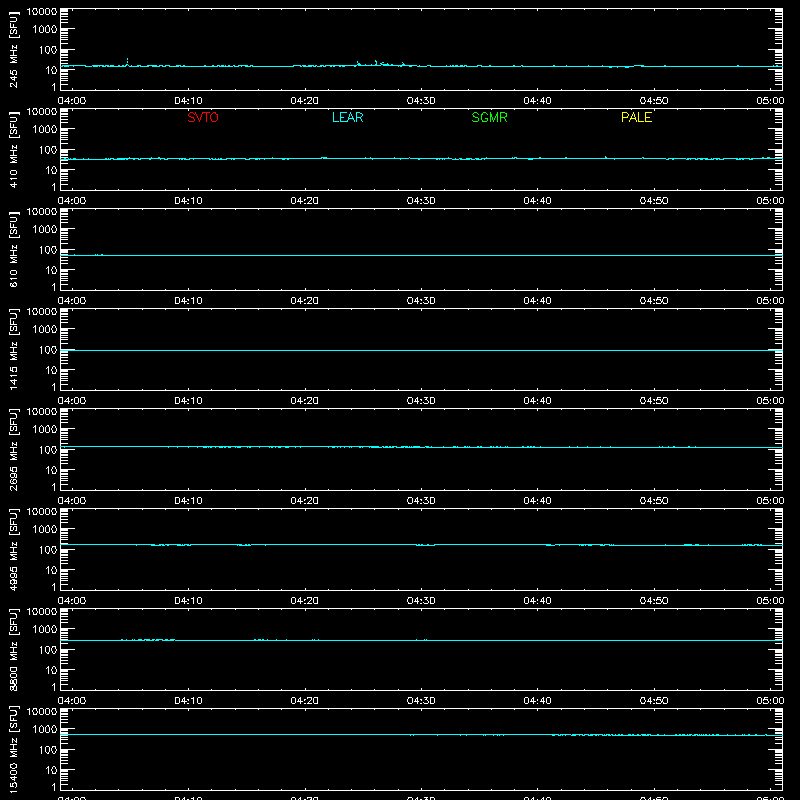Viewport: 800px width, 800px height.
Task: Click the 1000 tick on the 15400 MHz axis
Action: pos(45,730)
